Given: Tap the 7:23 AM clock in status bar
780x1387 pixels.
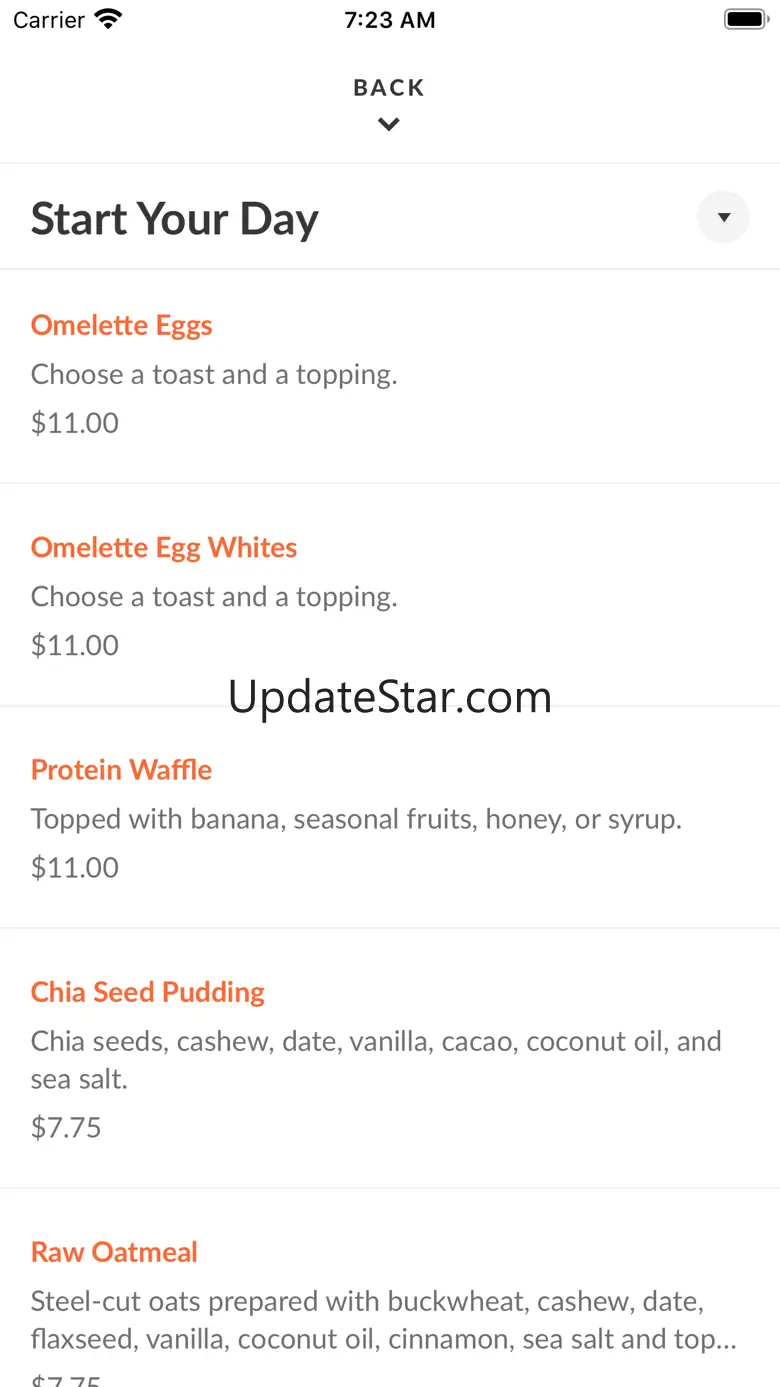Looking at the screenshot, I should pyautogui.click(x=389, y=20).
